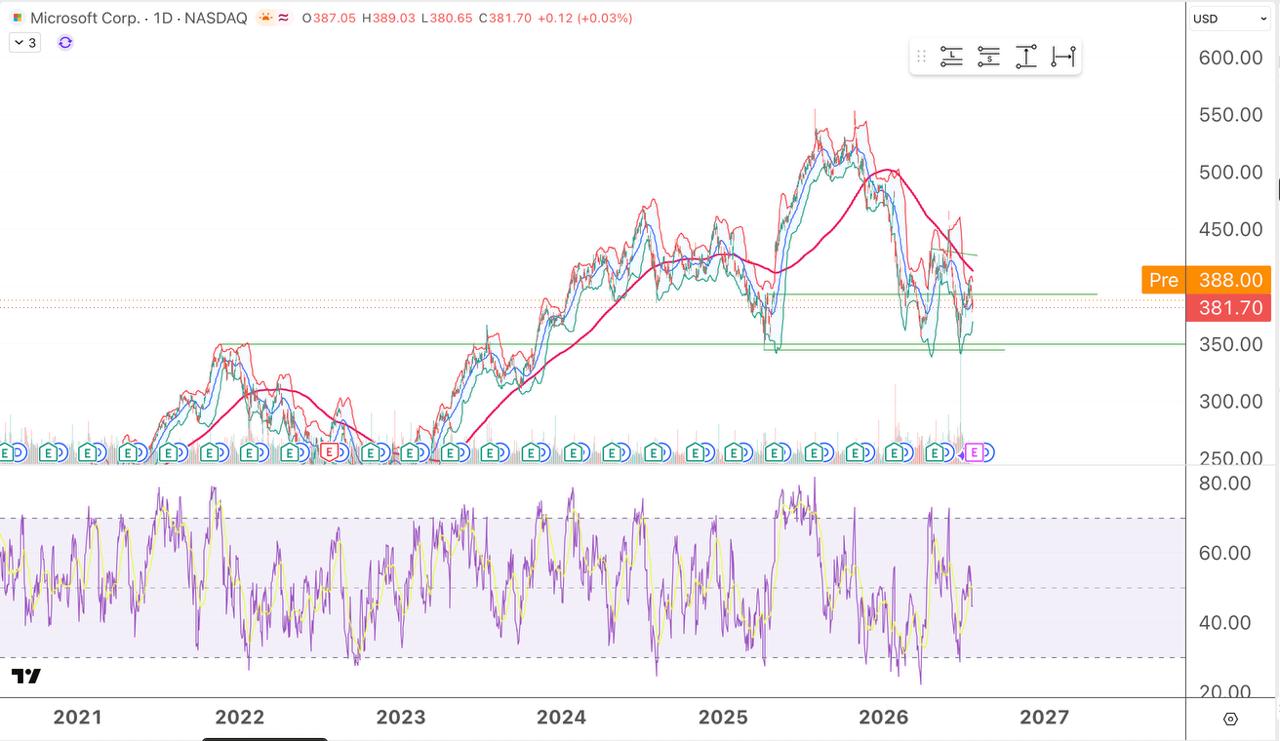This screenshot has height=741, width=1280.
Task: Click the 20.00 RSI scale label
Action: click(x=1225, y=691)
